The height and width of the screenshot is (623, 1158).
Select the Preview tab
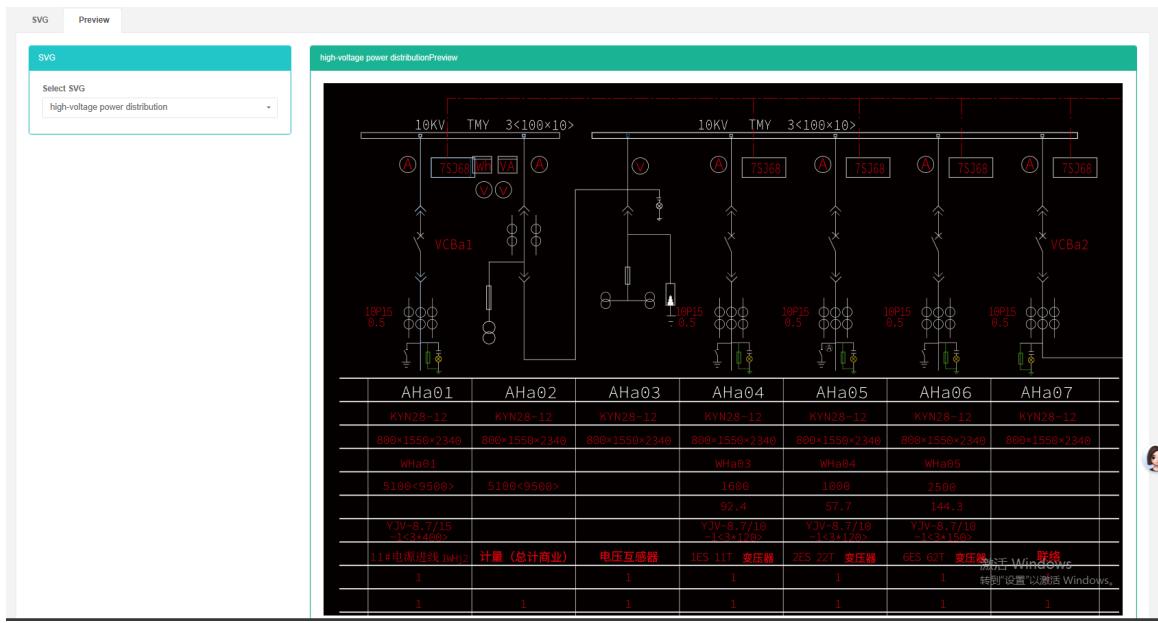94,20
